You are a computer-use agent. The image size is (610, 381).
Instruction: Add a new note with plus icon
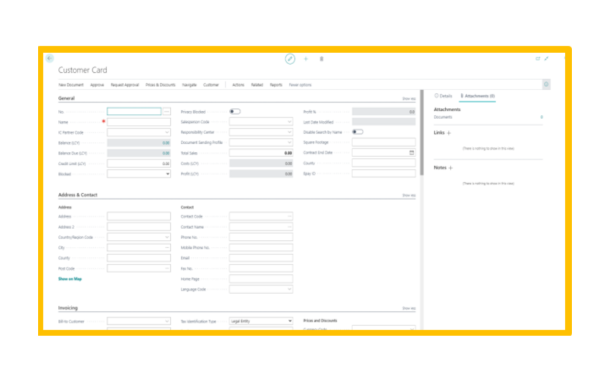pos(450,168)
